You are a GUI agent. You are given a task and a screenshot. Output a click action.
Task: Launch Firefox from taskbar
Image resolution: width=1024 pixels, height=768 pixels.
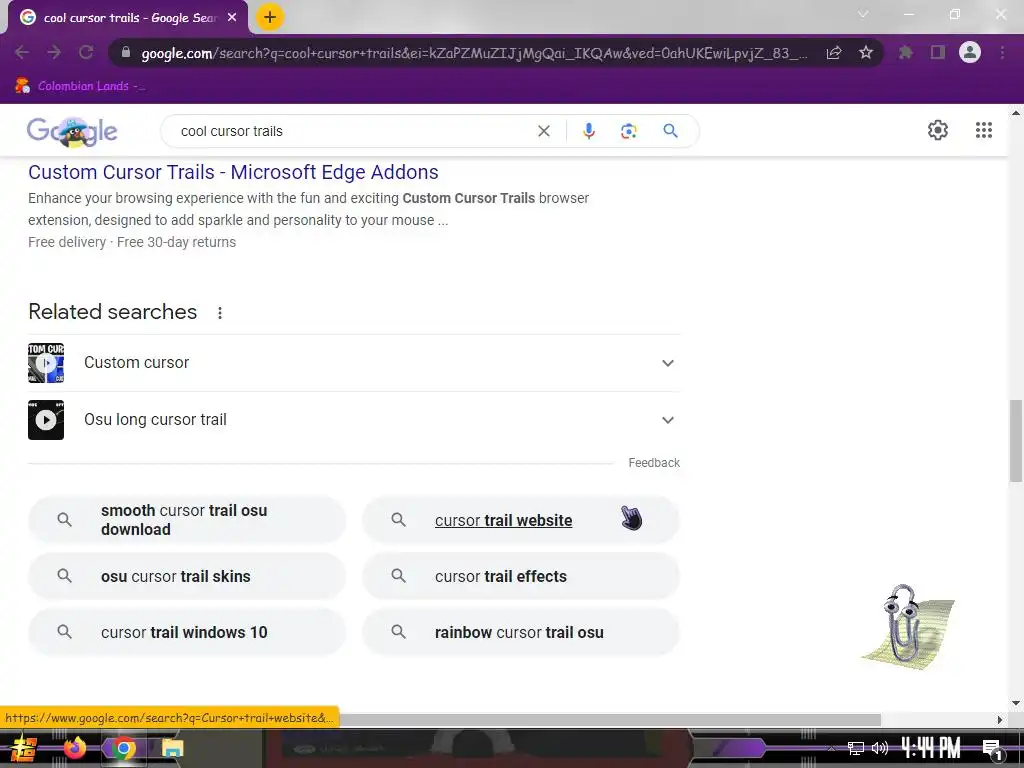click(75, 748)
